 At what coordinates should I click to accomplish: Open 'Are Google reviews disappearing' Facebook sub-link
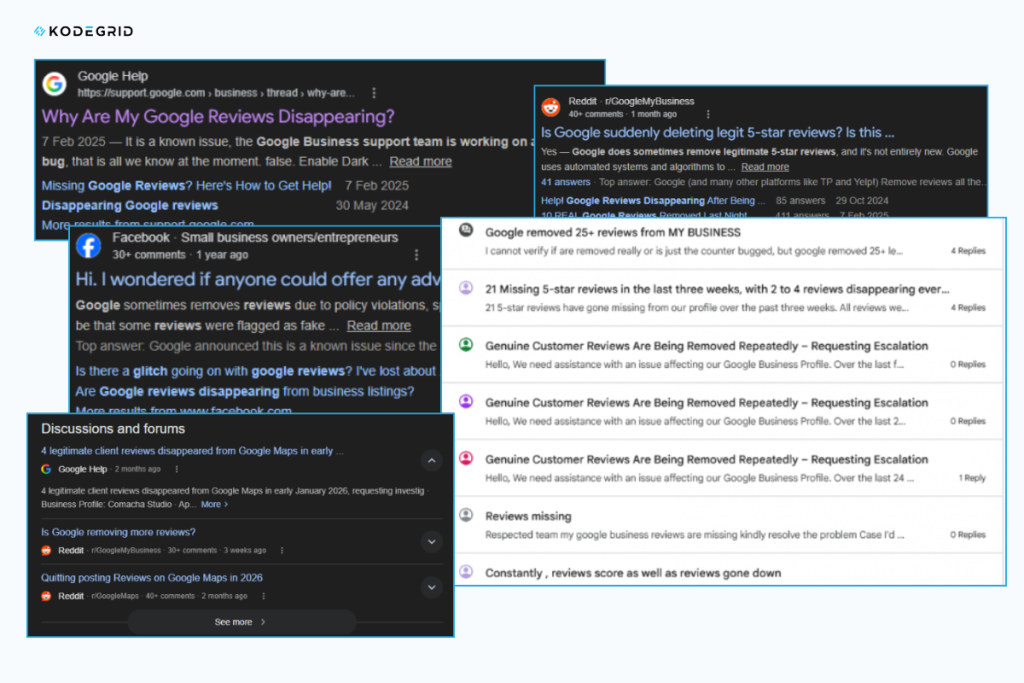(245, 391)
